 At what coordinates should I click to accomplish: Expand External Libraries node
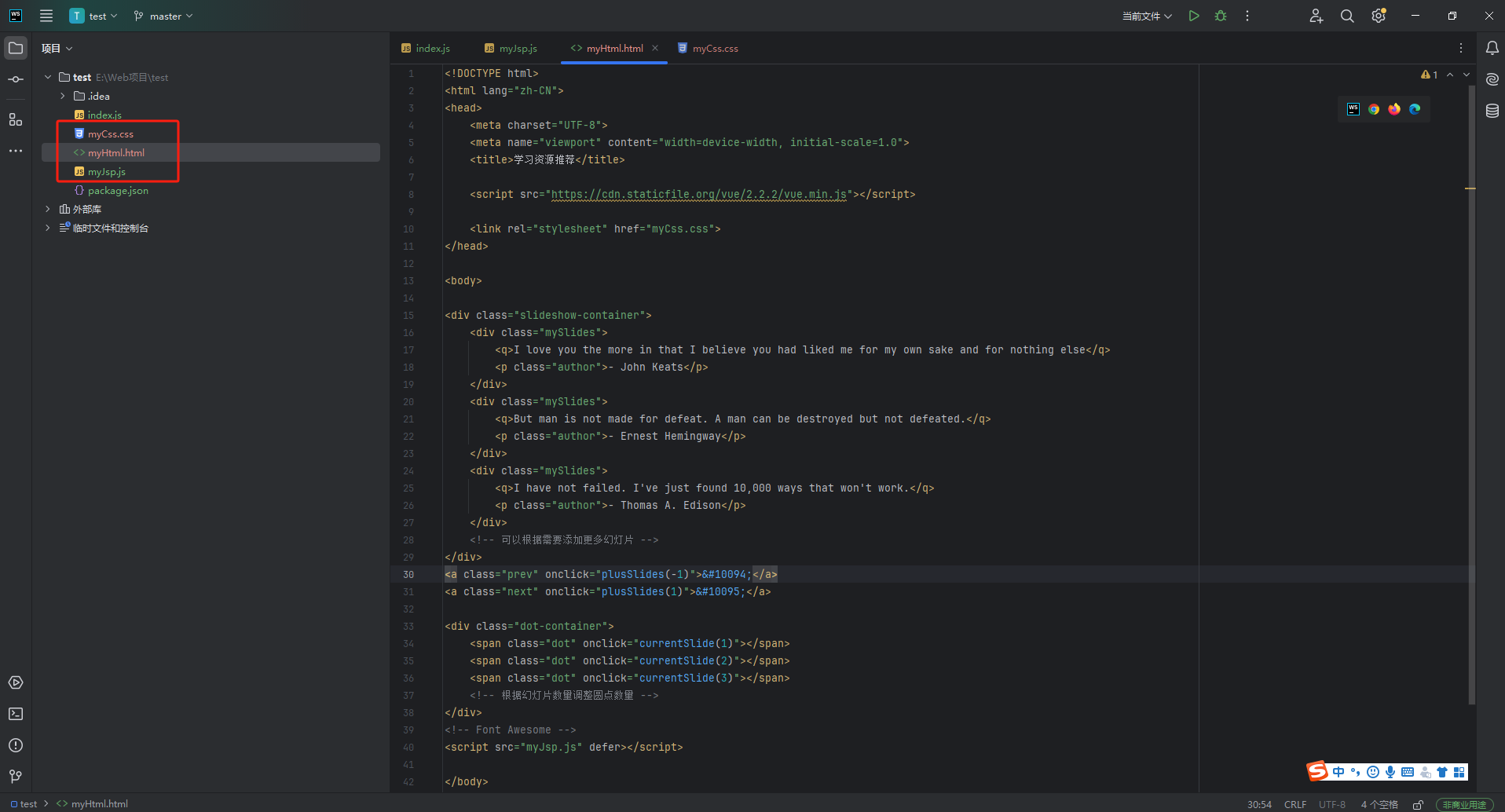tap(48, 209)
